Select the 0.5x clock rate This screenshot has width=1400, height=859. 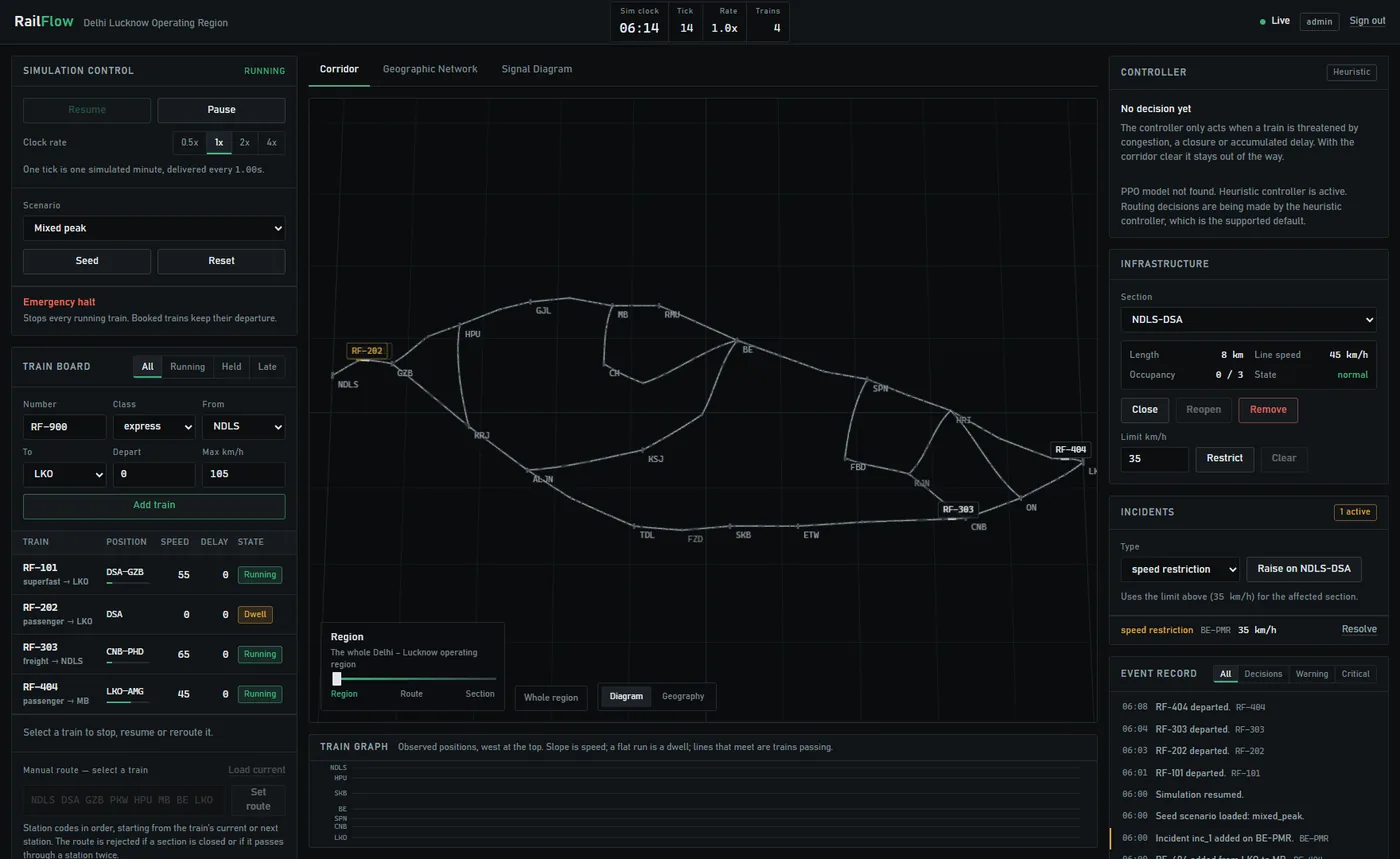pos(190,143)
